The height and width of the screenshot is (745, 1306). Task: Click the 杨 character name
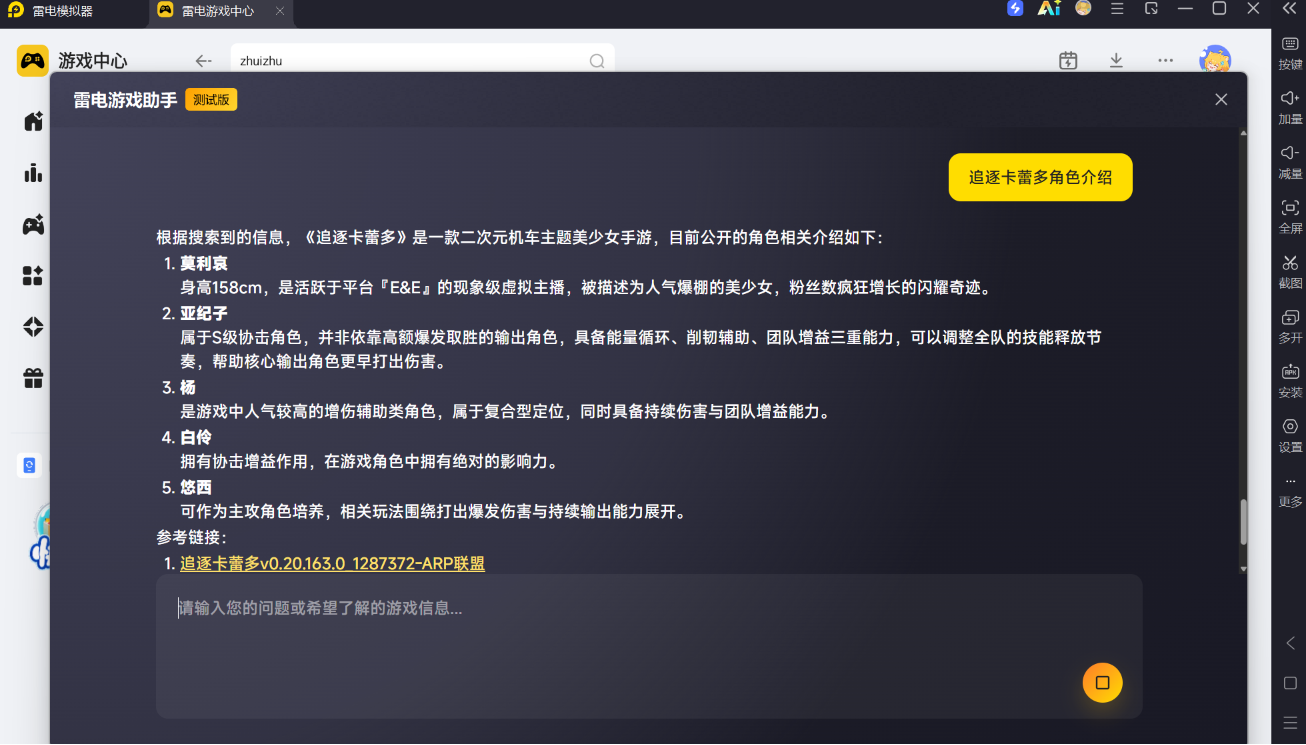click(188, 387)
